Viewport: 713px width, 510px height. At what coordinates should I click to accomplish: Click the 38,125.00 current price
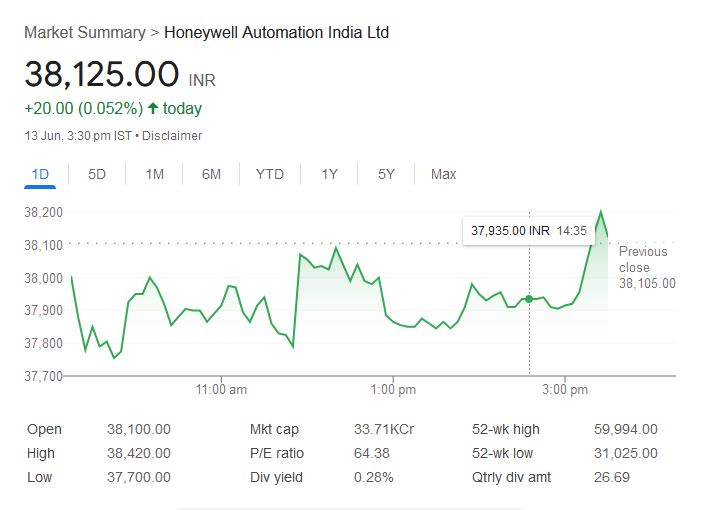click(x=102, y=75)
